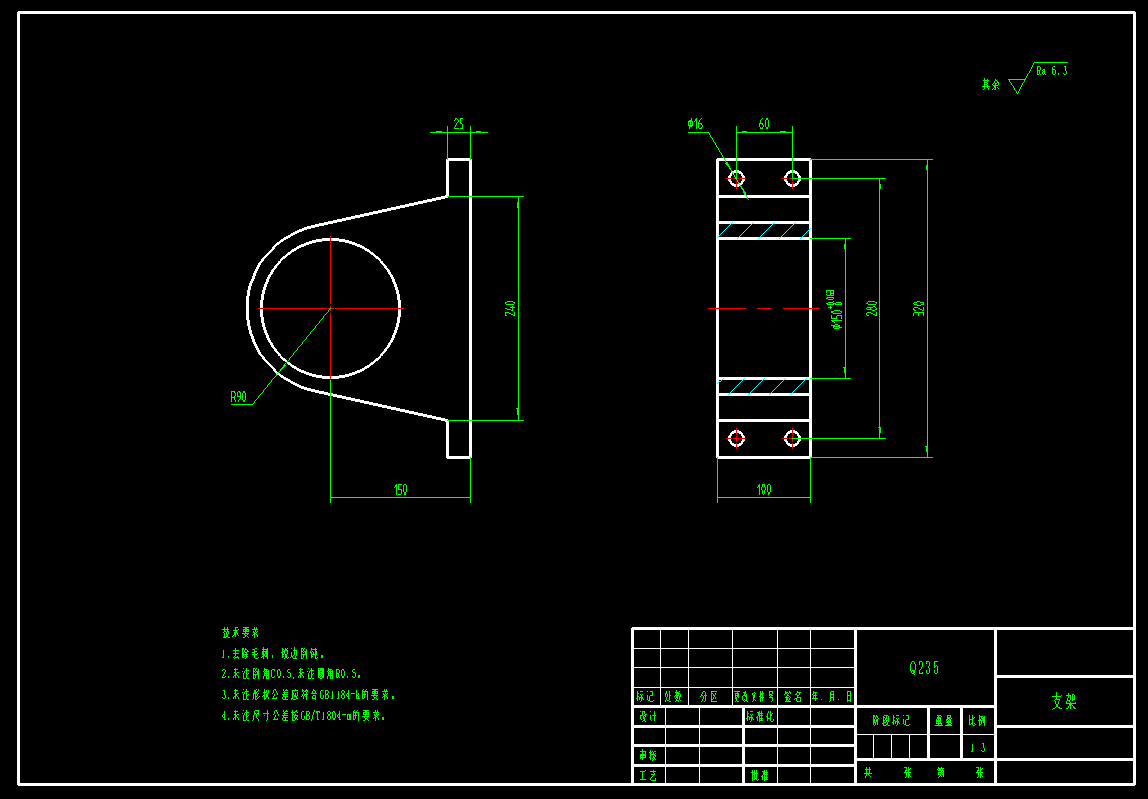Select the 技术要求 heading
Image resolution: width=1148 pixels, height=799 pixels.
click(x=241, y=632)
